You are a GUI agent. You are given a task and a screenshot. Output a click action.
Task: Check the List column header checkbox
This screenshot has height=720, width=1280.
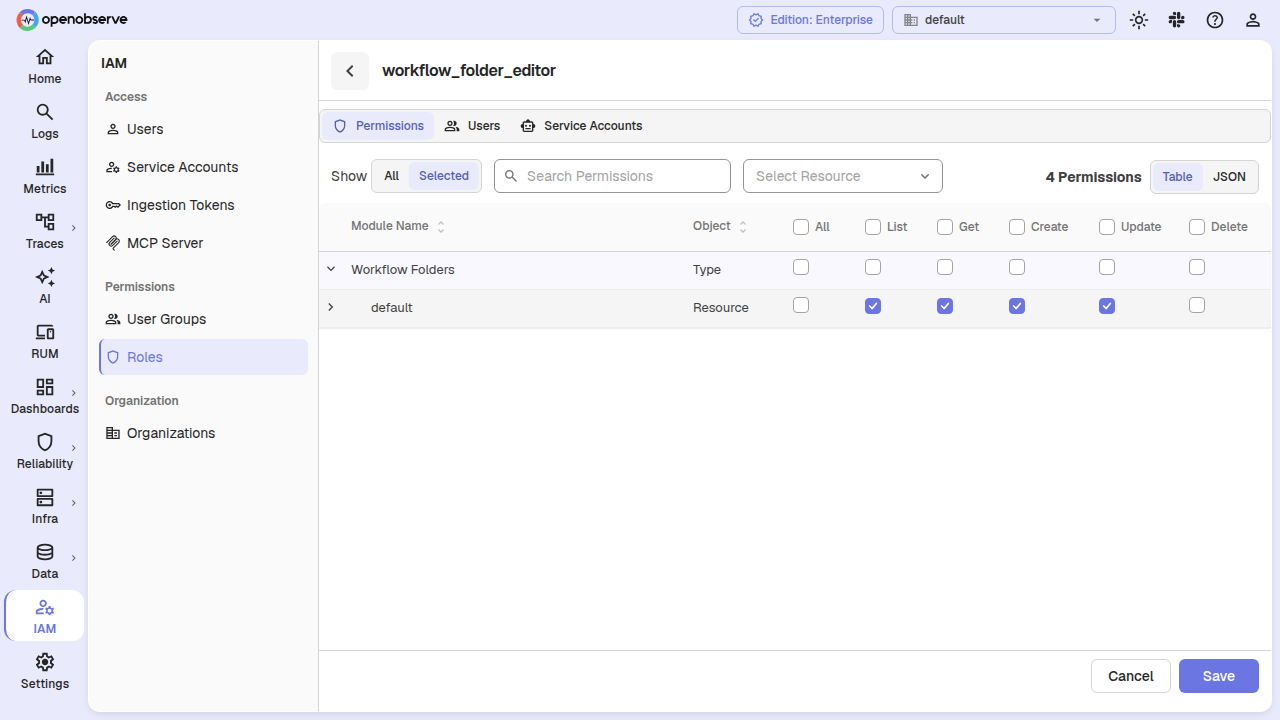point(873,227)
